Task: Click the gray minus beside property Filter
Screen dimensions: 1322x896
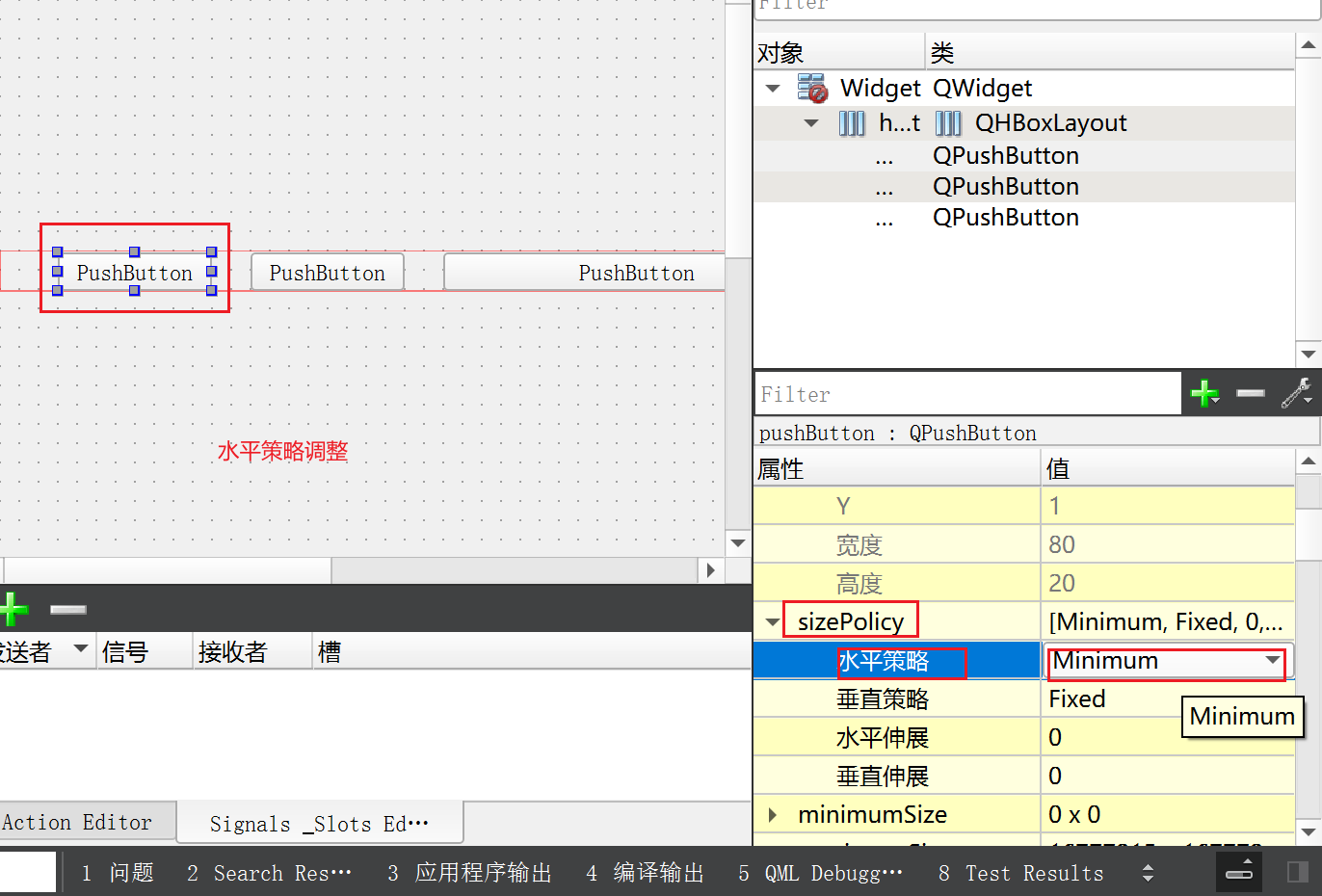Action: [1251, 393]
